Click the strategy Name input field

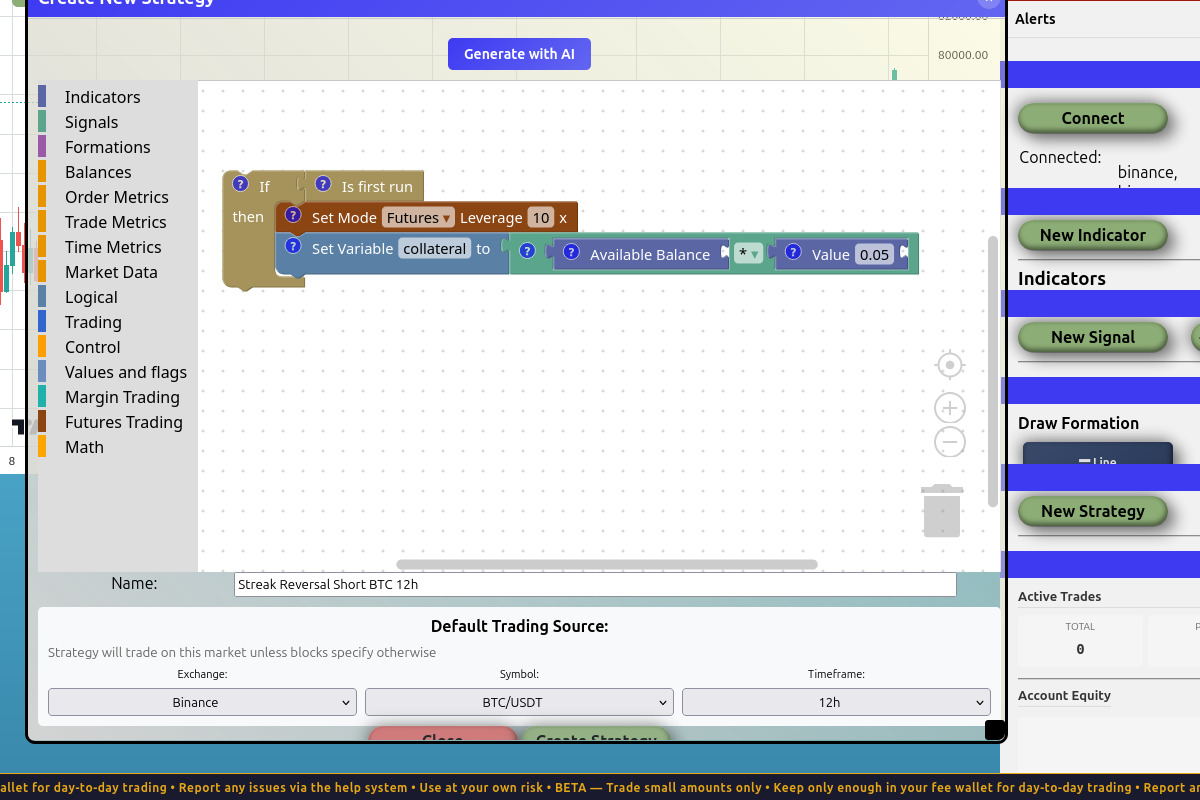pyautogui.click(x=595, y=584)
